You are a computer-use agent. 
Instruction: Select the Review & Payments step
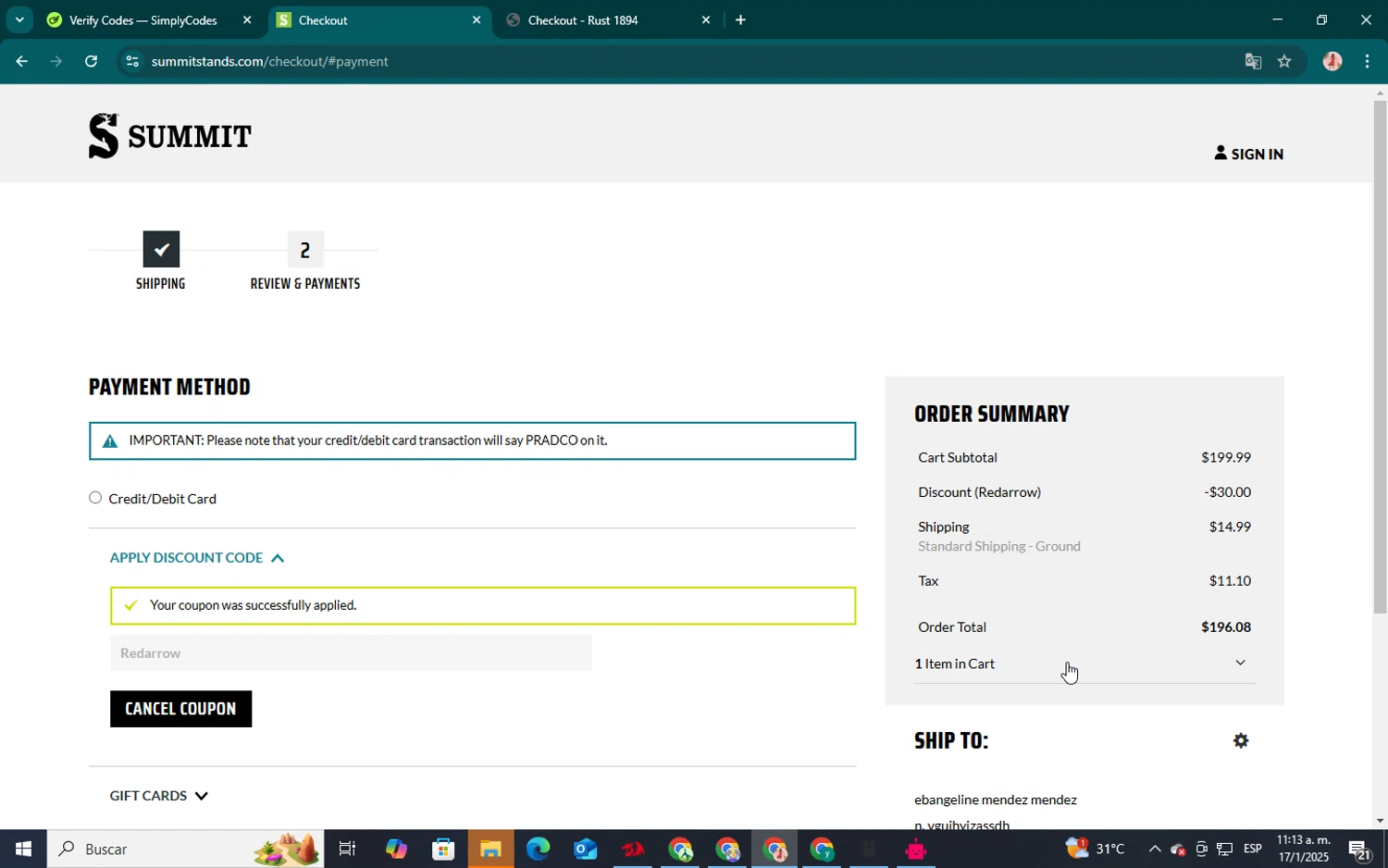(x=305, y=261)
